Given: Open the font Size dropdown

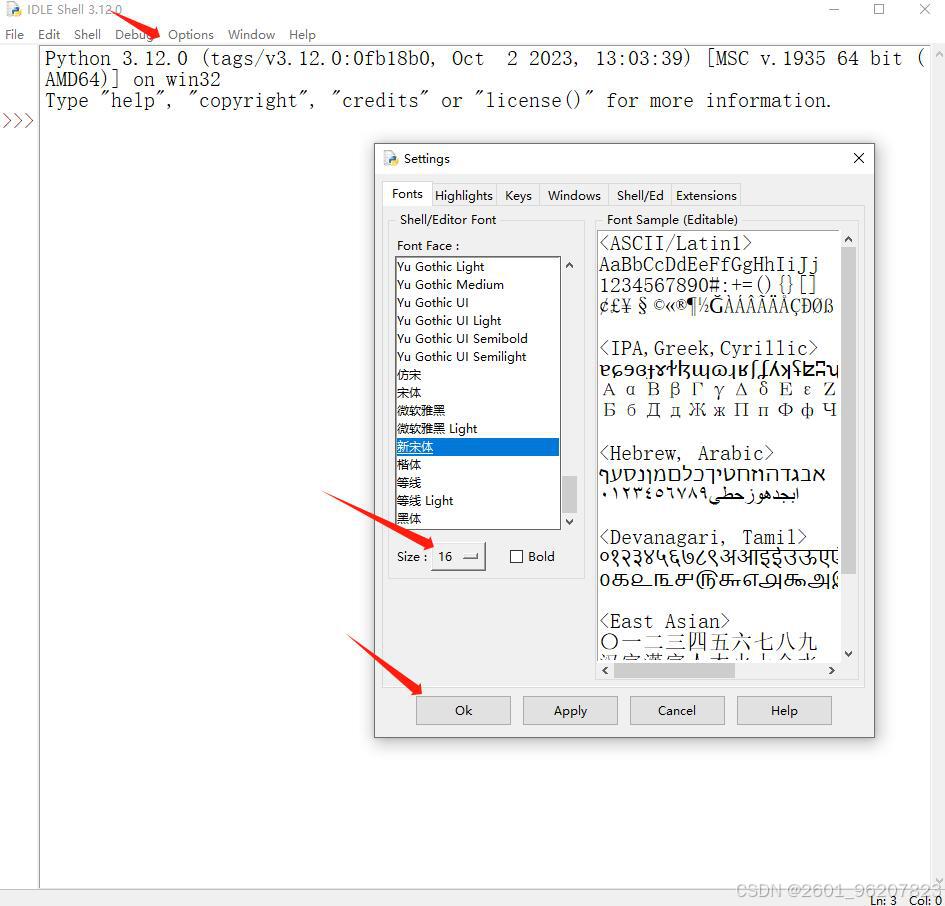Looking at the screenshot, I should point(458,556).
